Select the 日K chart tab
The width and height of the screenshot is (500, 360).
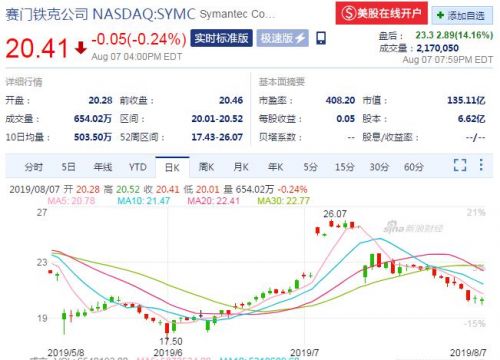pos(172,167)
